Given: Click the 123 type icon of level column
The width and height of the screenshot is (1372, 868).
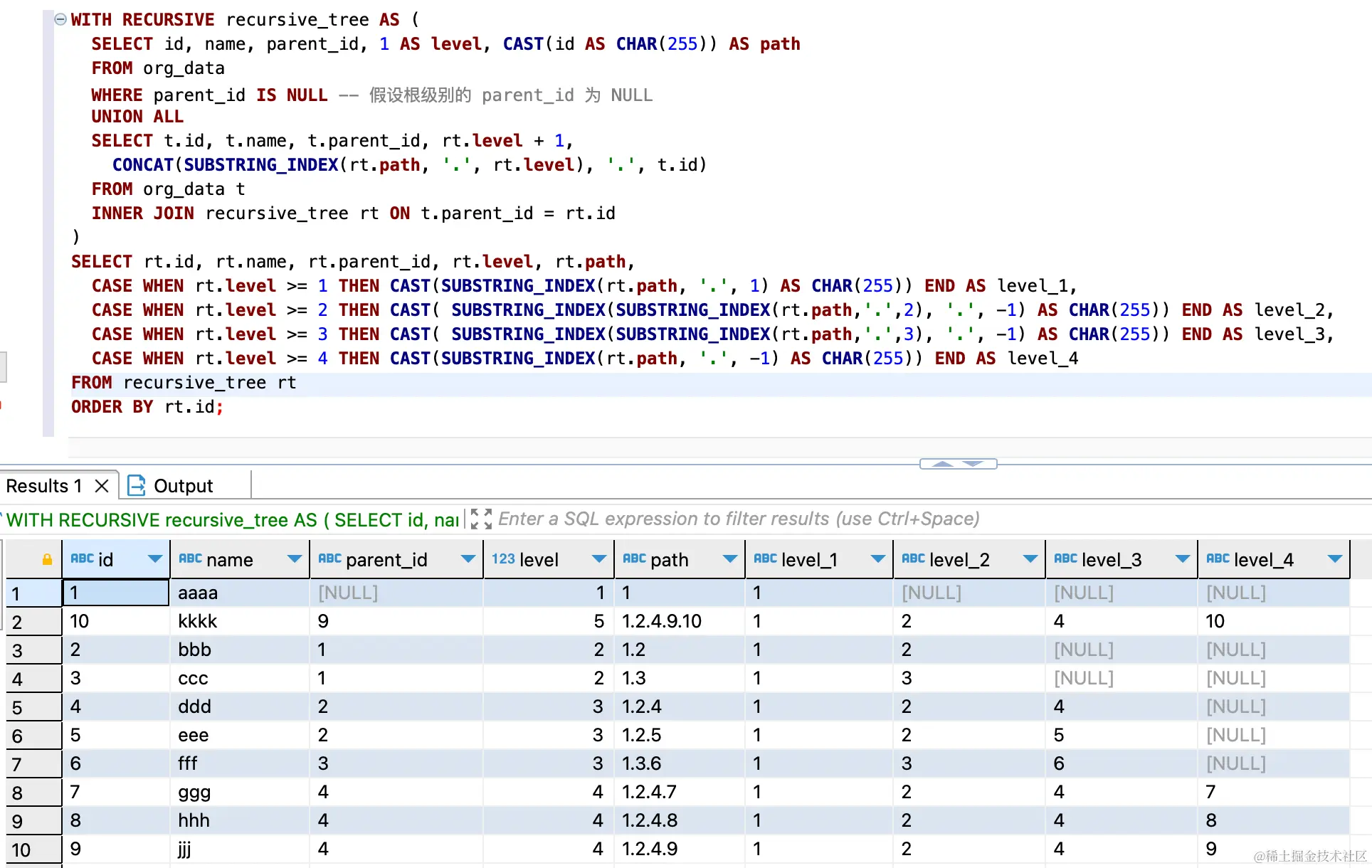Looking at the screenshot, I should click(503, 559).
